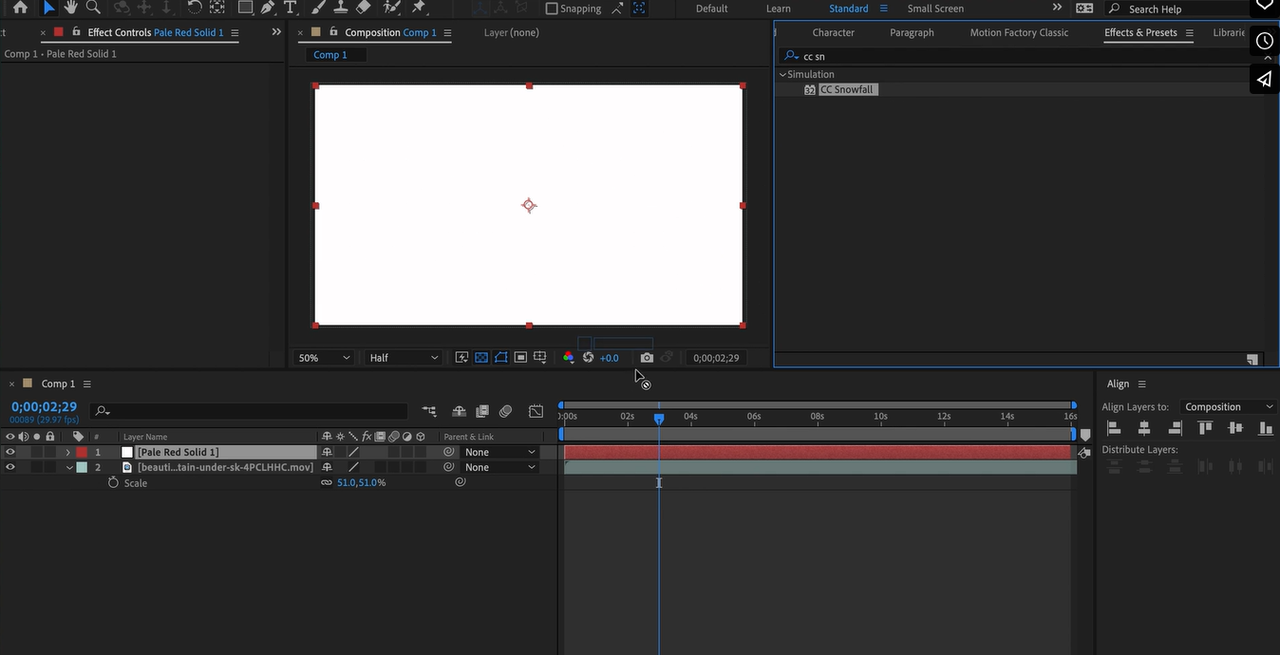1280x655 pixels.
Task: Select CC Snowfall effect
Action: (847, 90)
